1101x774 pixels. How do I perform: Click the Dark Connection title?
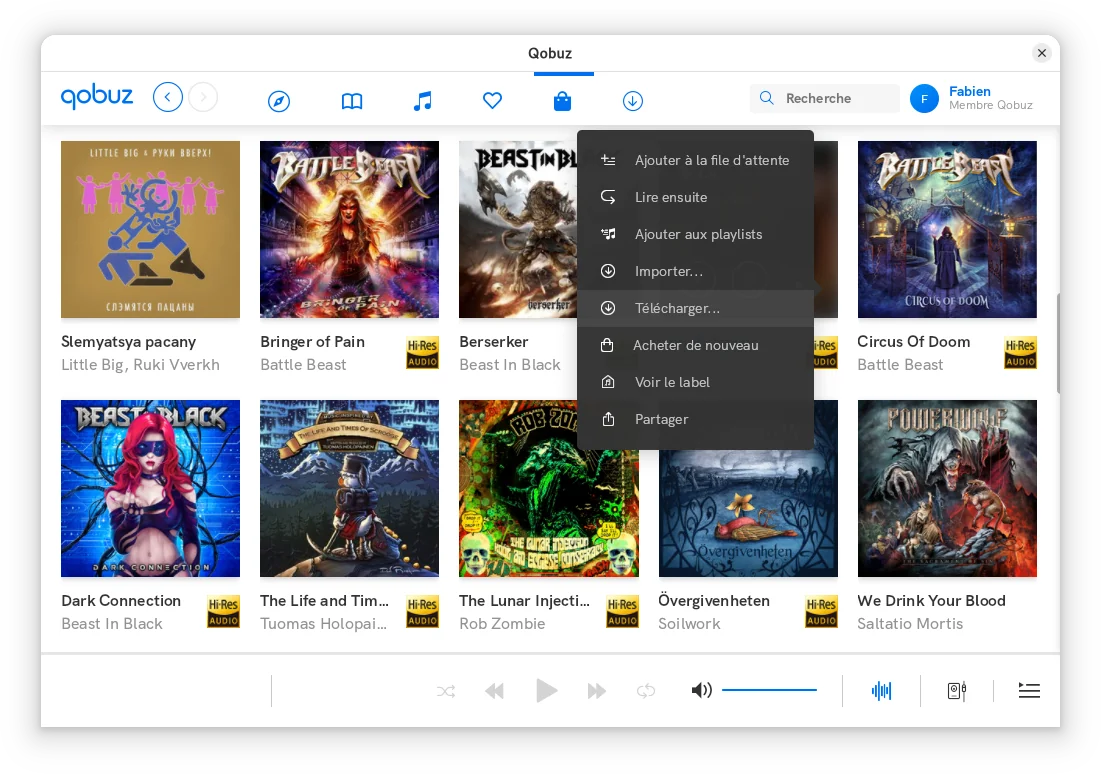[121, 601]
